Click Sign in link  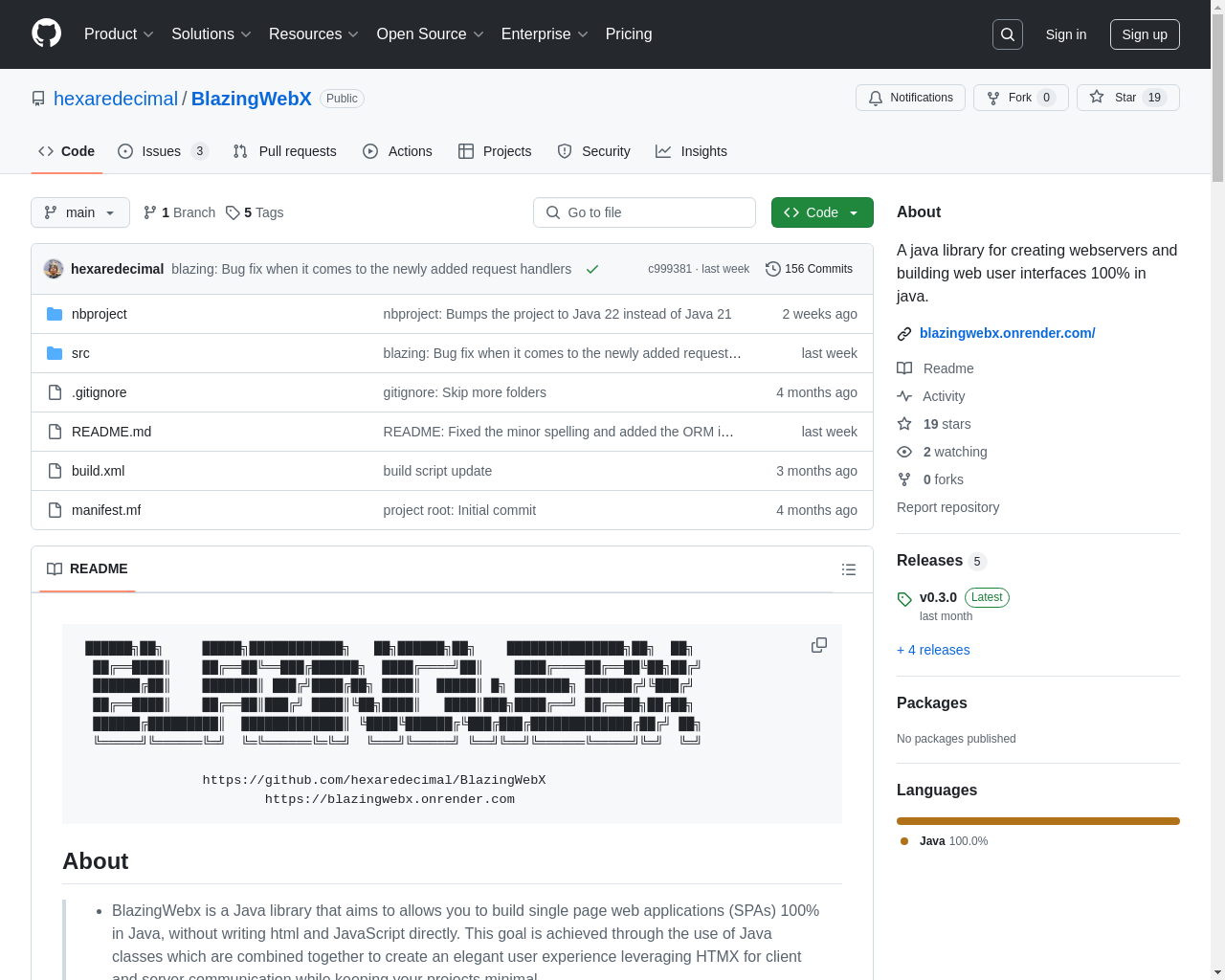(1066, 34)
